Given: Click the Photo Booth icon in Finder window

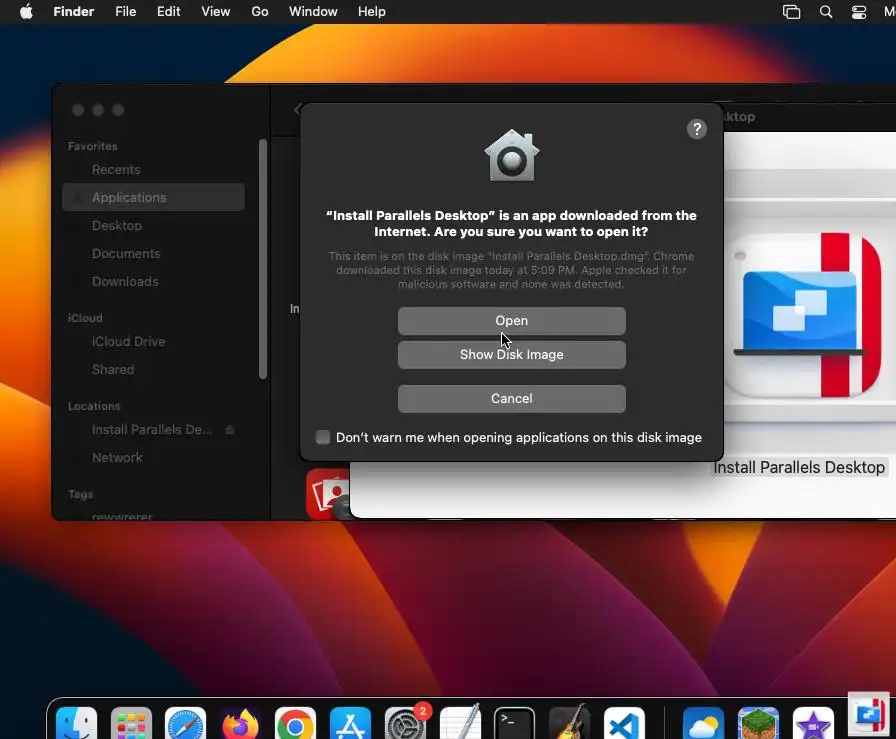Looking at the screenshot, I should pyautogui.click(x=327, y=493).
